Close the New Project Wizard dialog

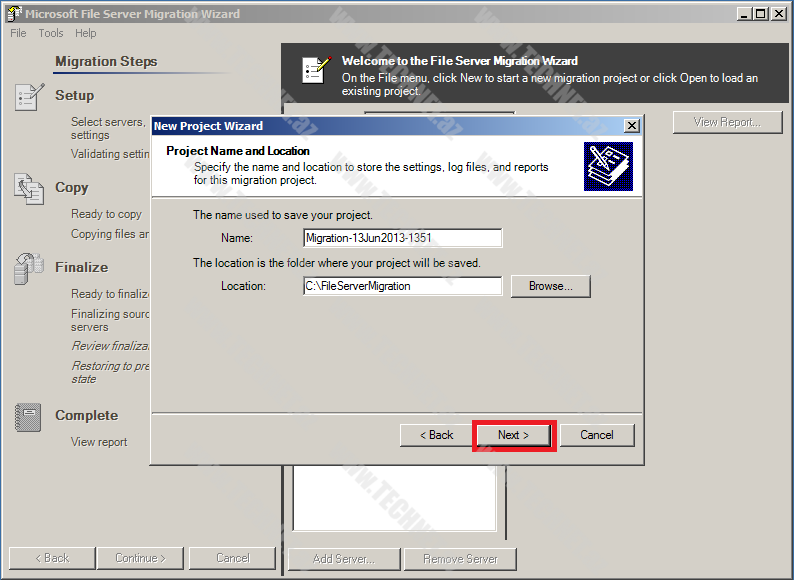(x=631, y=126)
